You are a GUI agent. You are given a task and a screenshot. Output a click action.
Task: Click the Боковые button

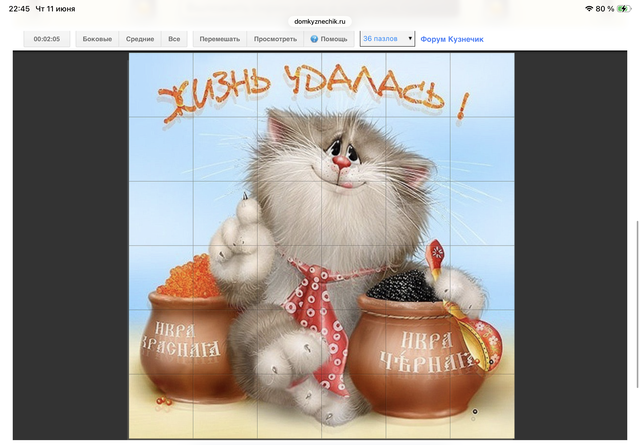(97, 39)
